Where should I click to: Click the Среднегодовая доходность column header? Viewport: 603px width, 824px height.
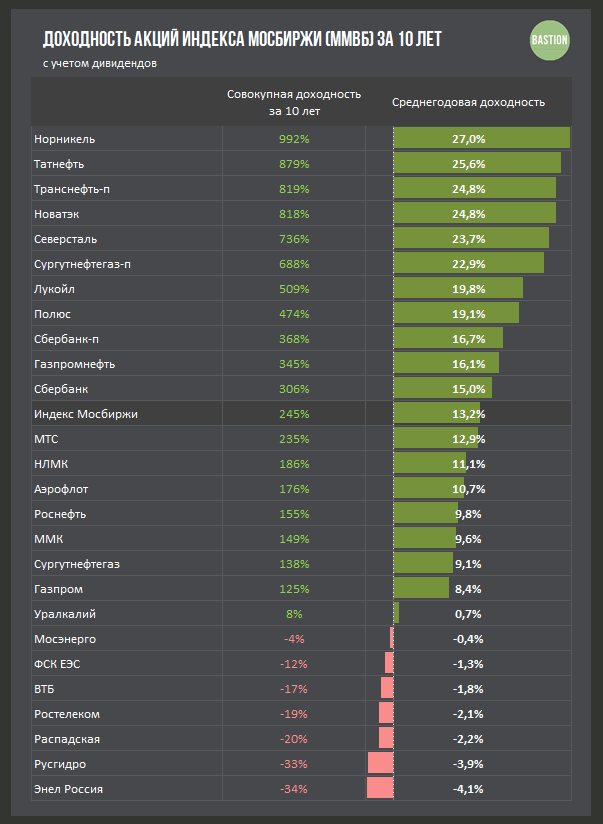click(468, 102)
